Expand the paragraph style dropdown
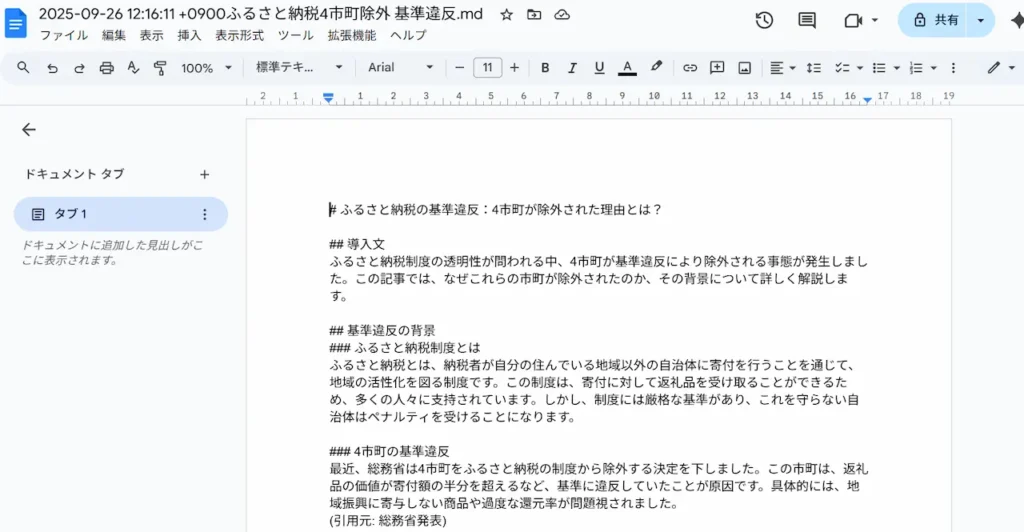The height and width of the screenshot is (532, 1024). pyautogui.click(x=298, y=68)
